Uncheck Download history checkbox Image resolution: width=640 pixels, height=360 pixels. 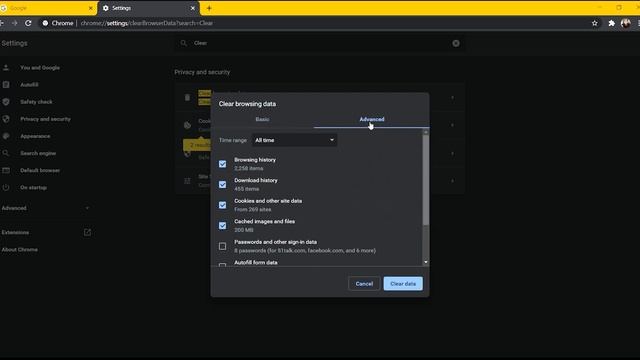coord(222,184)
